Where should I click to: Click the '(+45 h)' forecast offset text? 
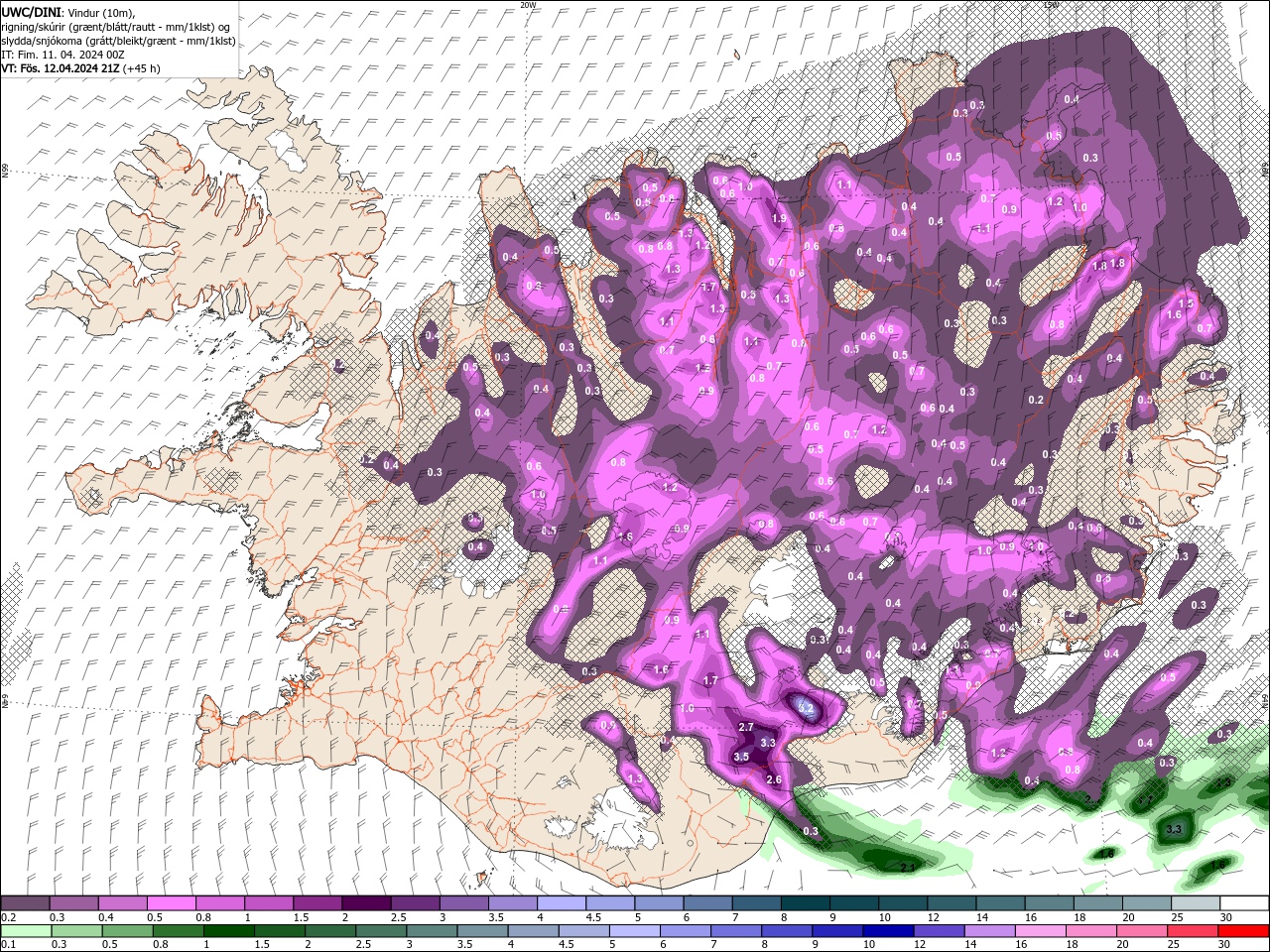click(141, 69)
